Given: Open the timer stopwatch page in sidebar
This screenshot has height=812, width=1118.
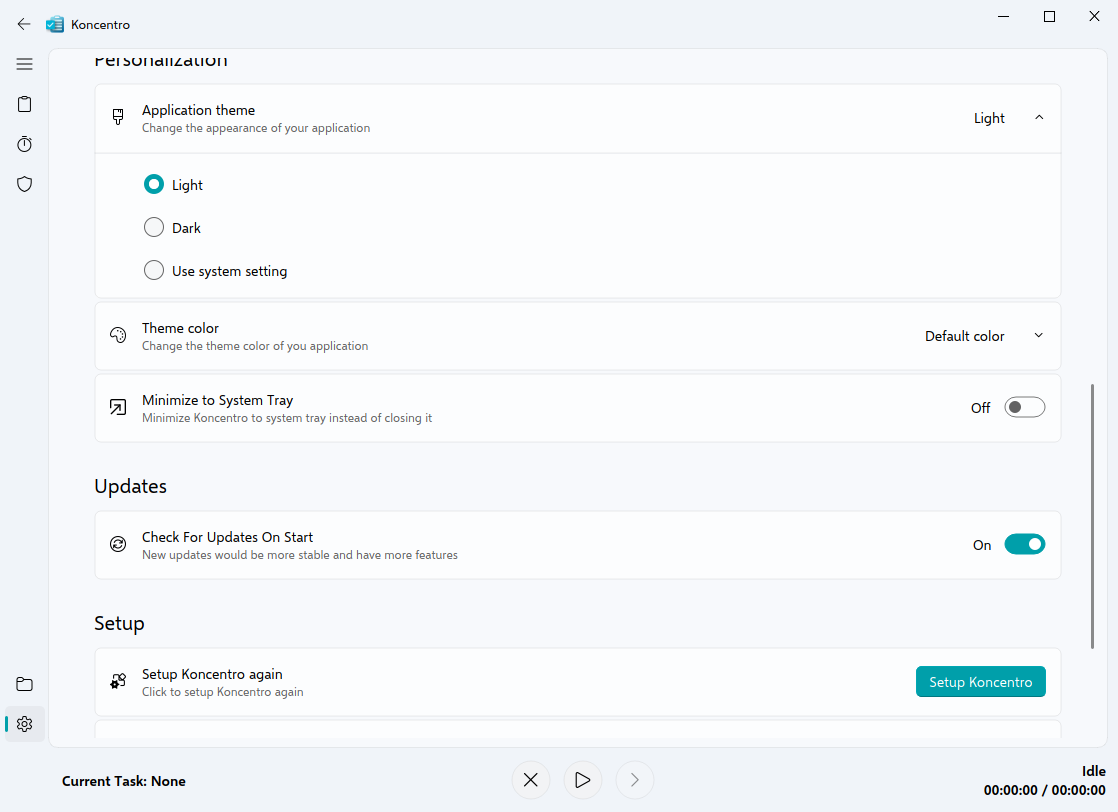Looking at the screenshot, I should pos(25,144).
